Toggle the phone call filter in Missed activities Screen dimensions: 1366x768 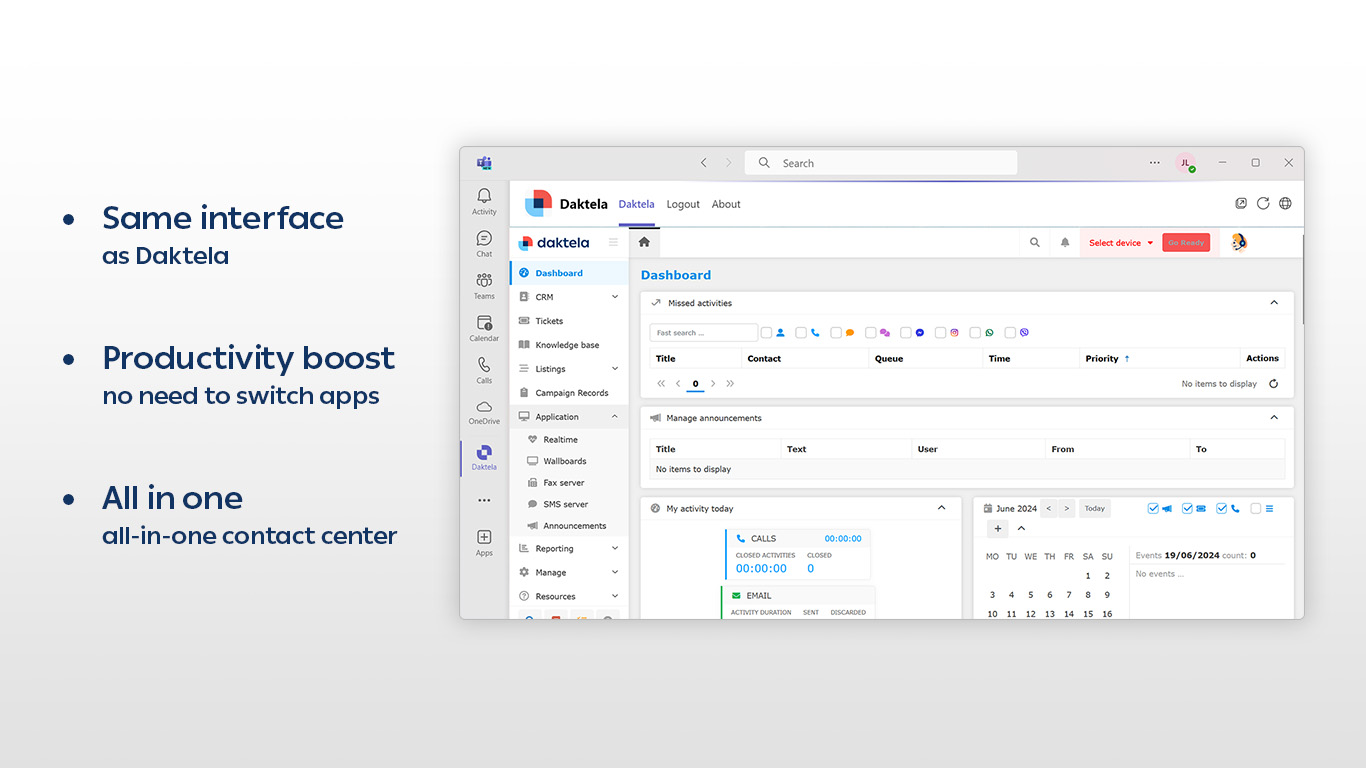point(801,333)
